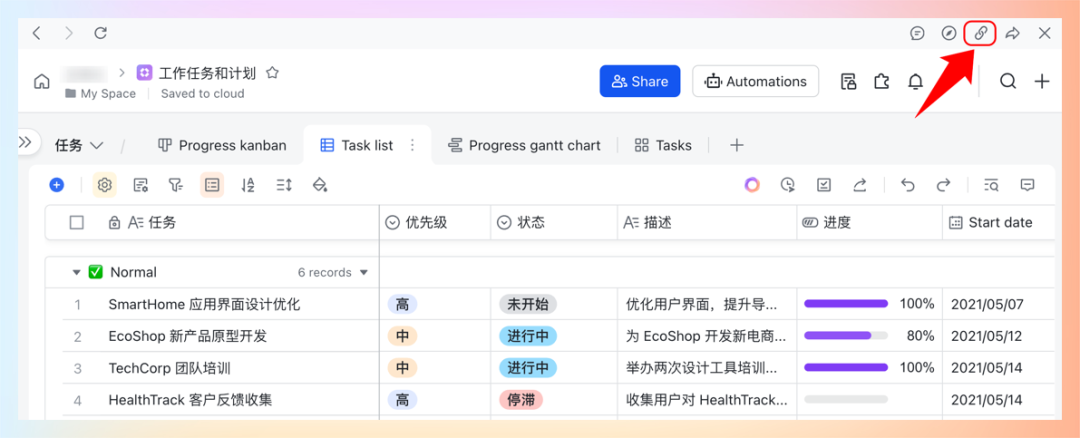
Task: Go forward with the right arrow
Action: coord(69,33)
